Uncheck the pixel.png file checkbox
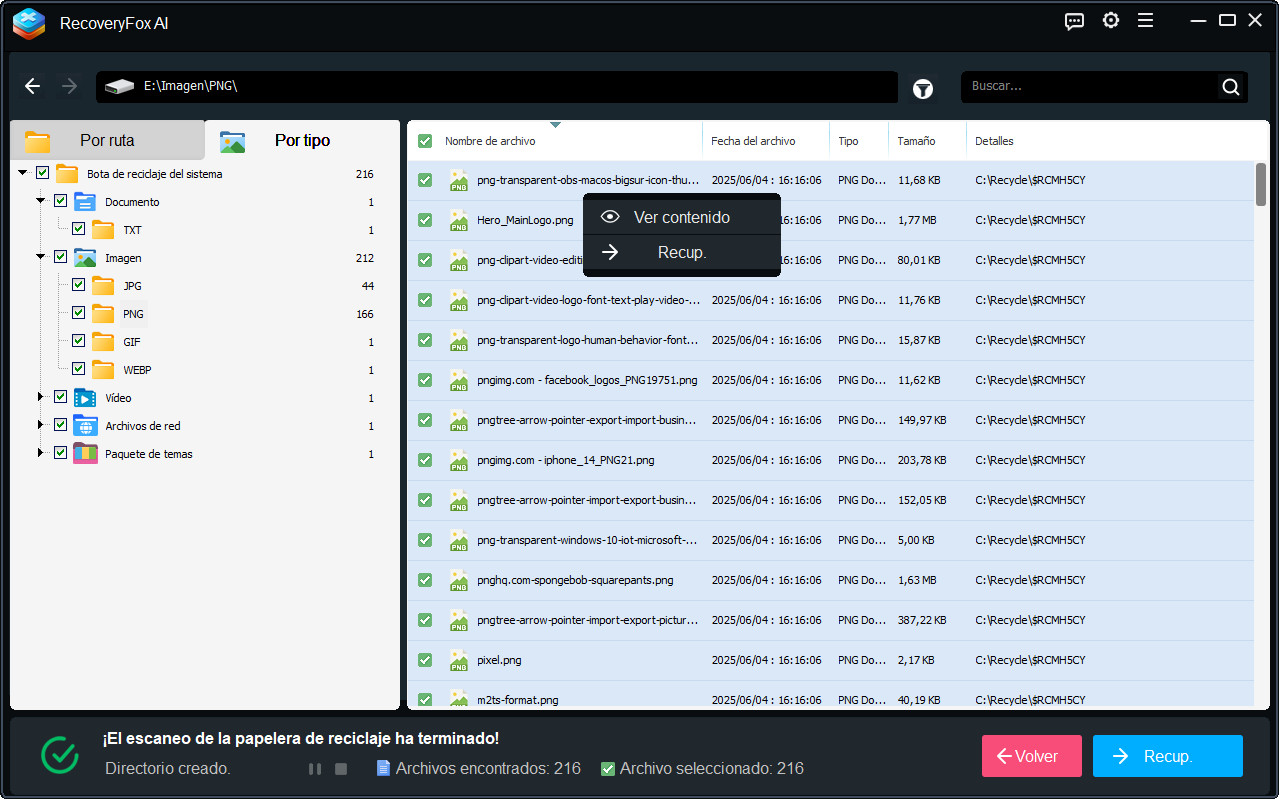1279x799 pixels. click(425, 660)
